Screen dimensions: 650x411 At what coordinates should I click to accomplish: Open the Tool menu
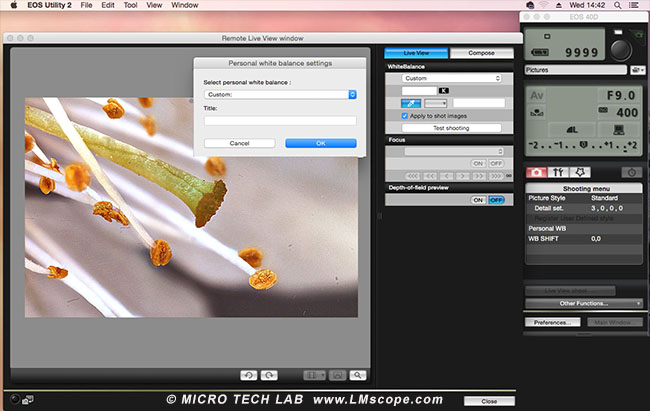point(130,5)
